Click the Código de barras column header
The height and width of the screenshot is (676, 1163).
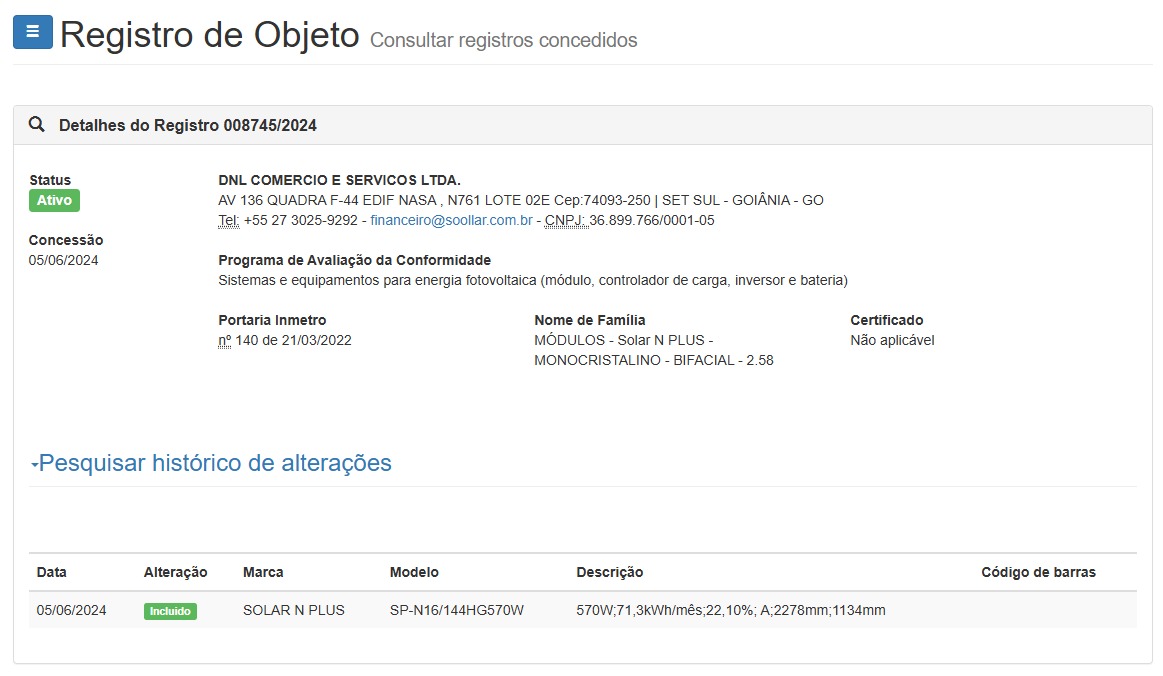1038,572
